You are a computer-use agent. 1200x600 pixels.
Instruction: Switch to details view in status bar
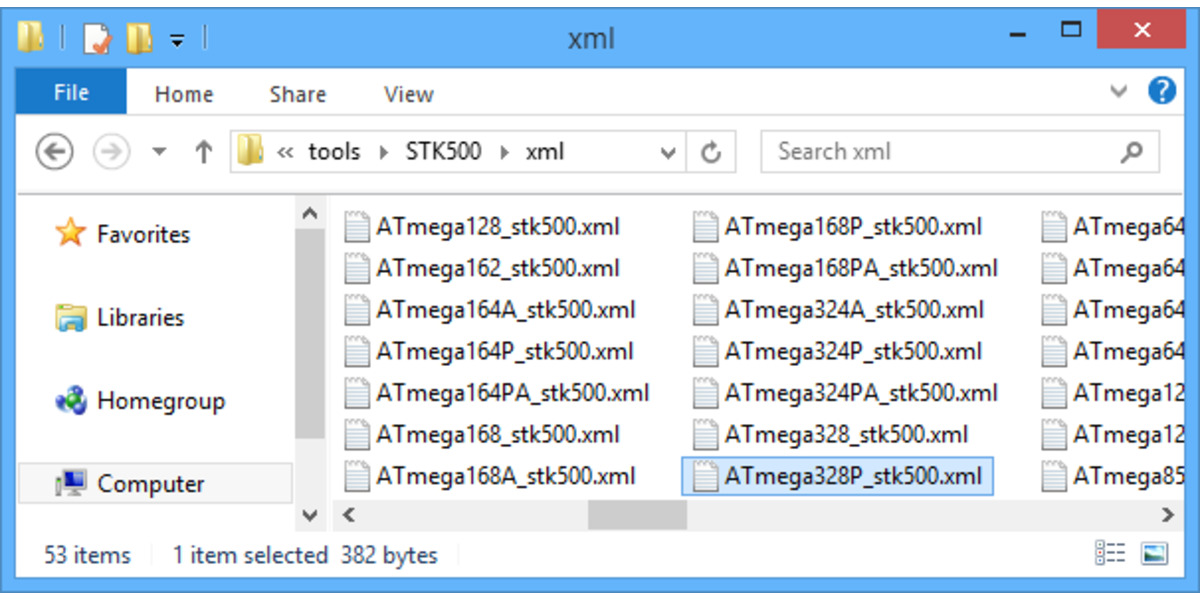tap(1110, 552)
